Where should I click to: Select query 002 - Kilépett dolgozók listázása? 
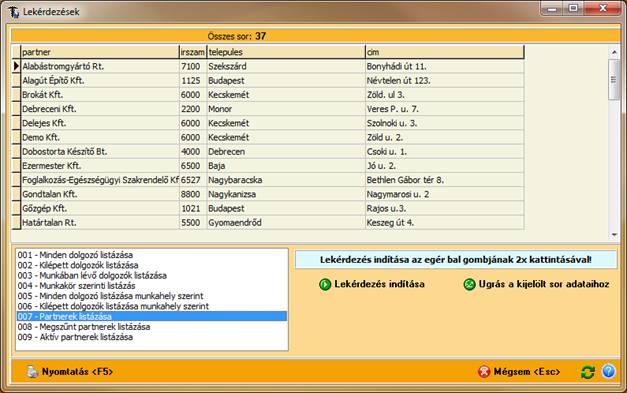pyautogui.click(x=152, y=265)
